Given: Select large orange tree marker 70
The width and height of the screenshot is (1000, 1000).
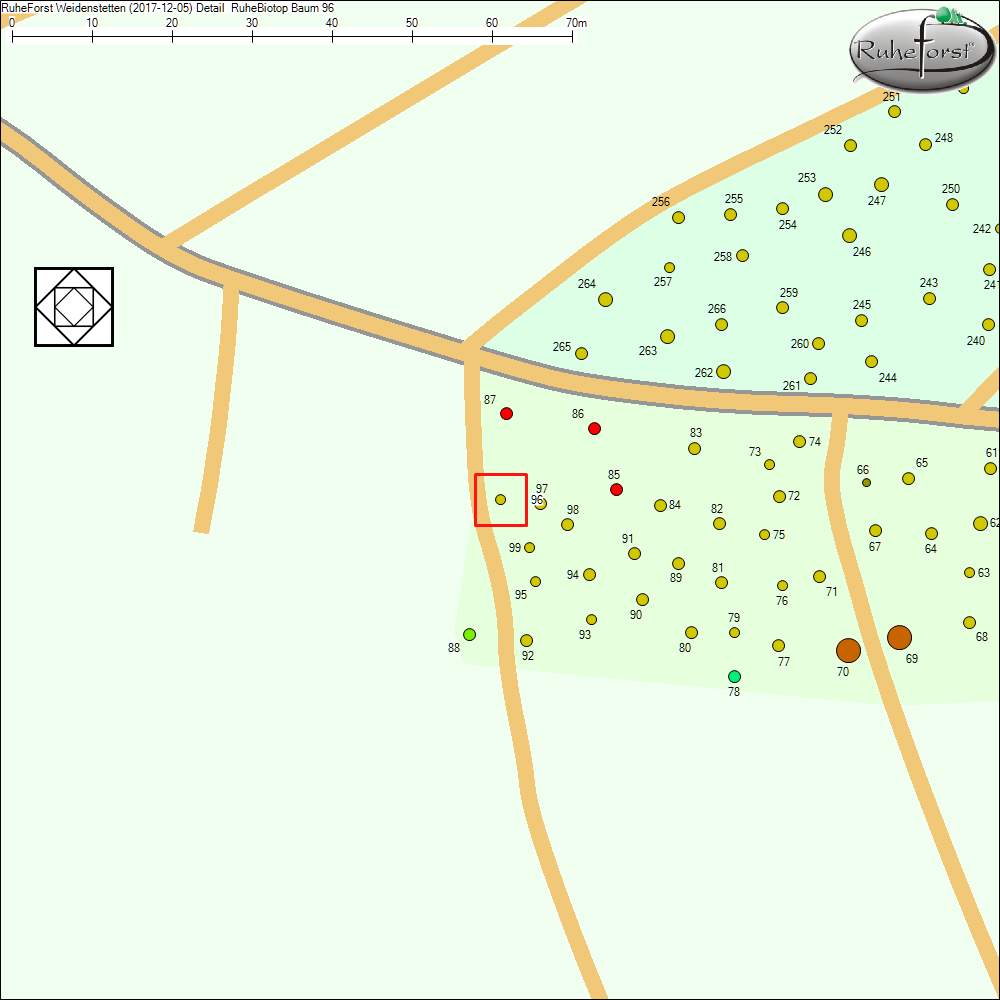Looking at the screenshot, I should 848,651.
